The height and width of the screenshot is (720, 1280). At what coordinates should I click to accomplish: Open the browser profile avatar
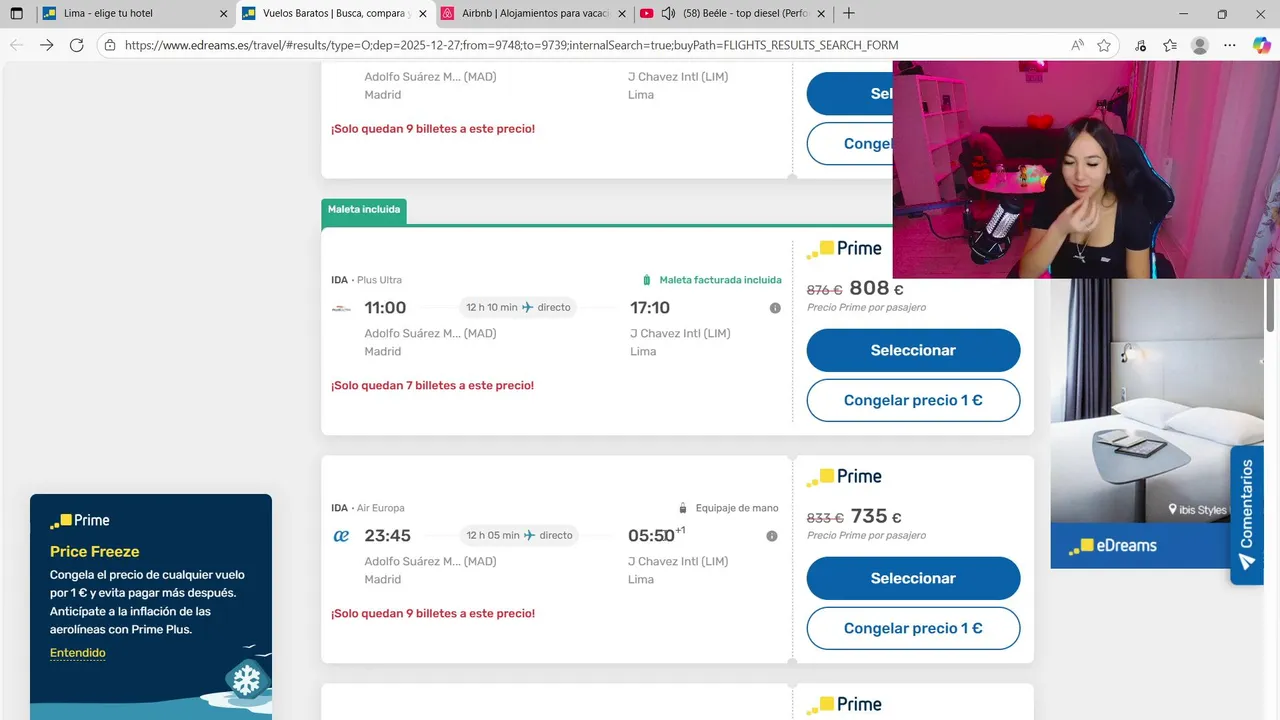1200,45
